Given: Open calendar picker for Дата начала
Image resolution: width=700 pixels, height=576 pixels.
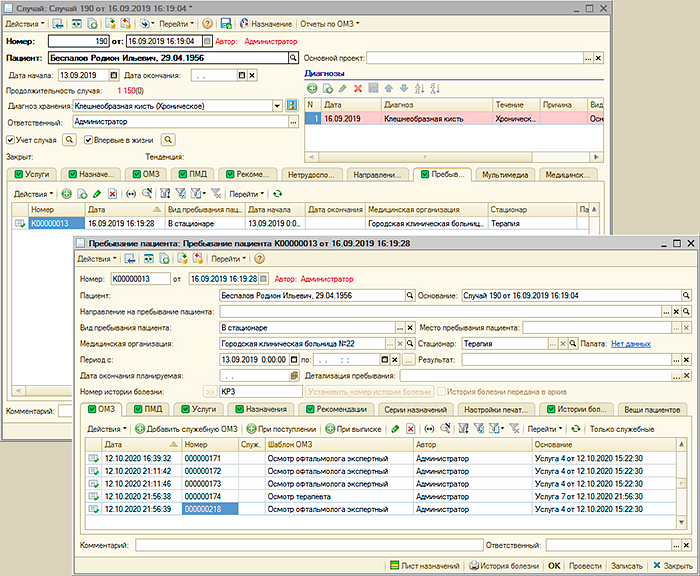Looking at the screenshot, I should click(113, 74).
